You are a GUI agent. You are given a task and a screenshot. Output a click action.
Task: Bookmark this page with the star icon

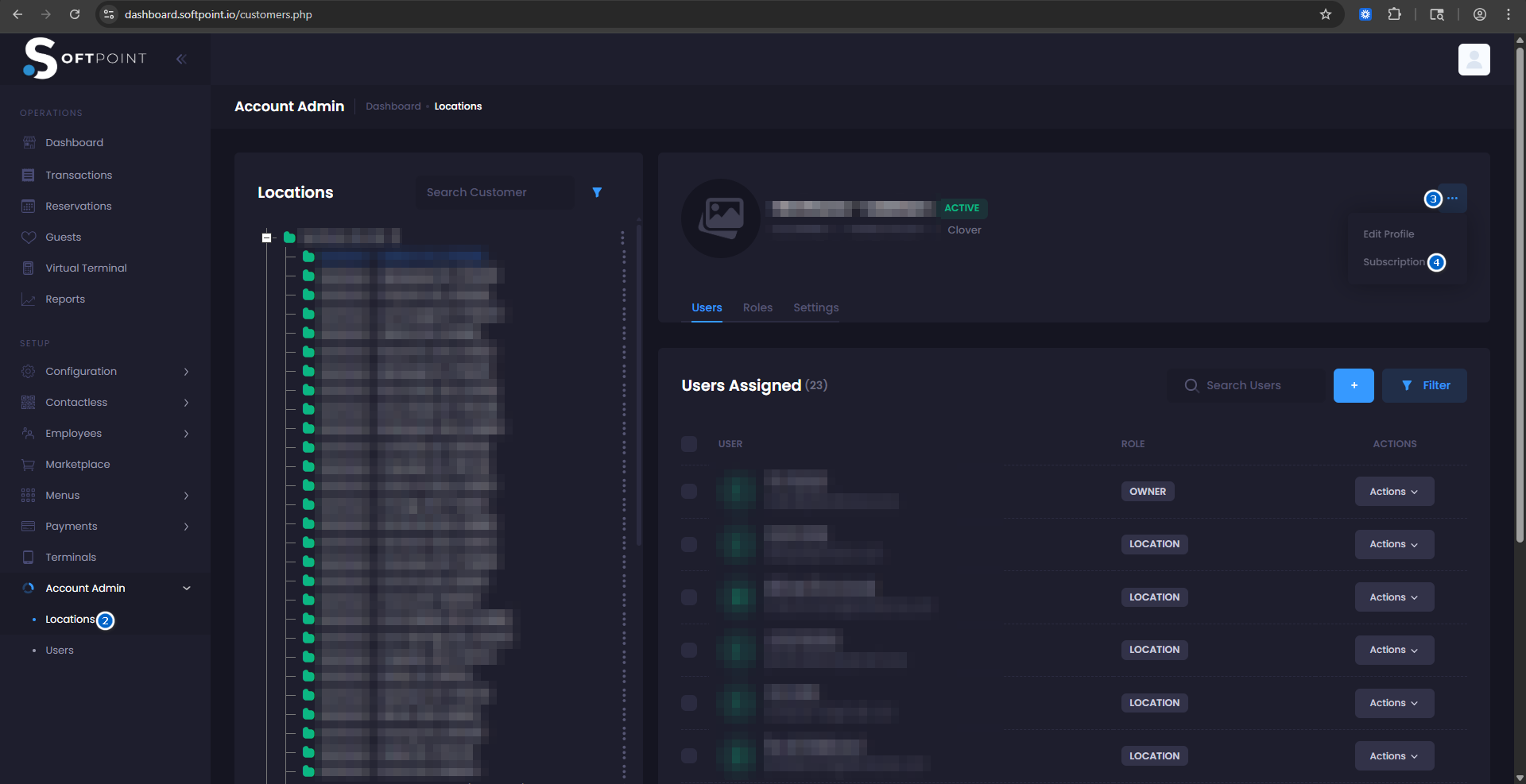click(1326, 14)
